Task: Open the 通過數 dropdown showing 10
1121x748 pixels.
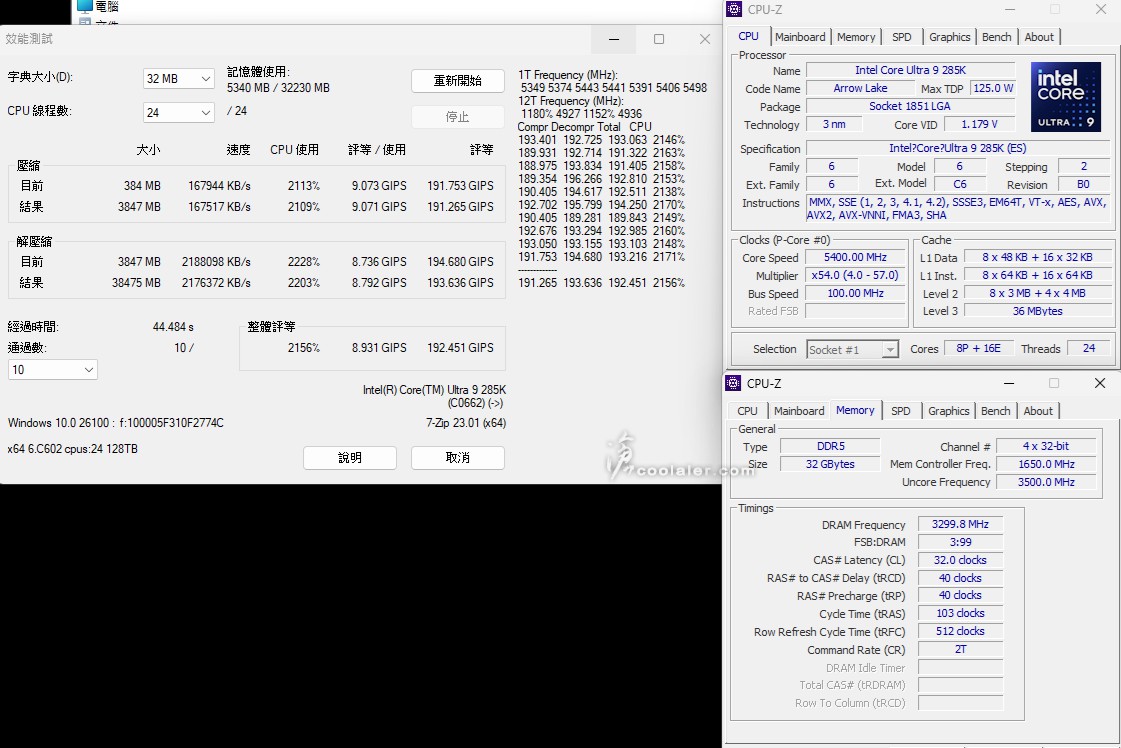Action: 53,370
